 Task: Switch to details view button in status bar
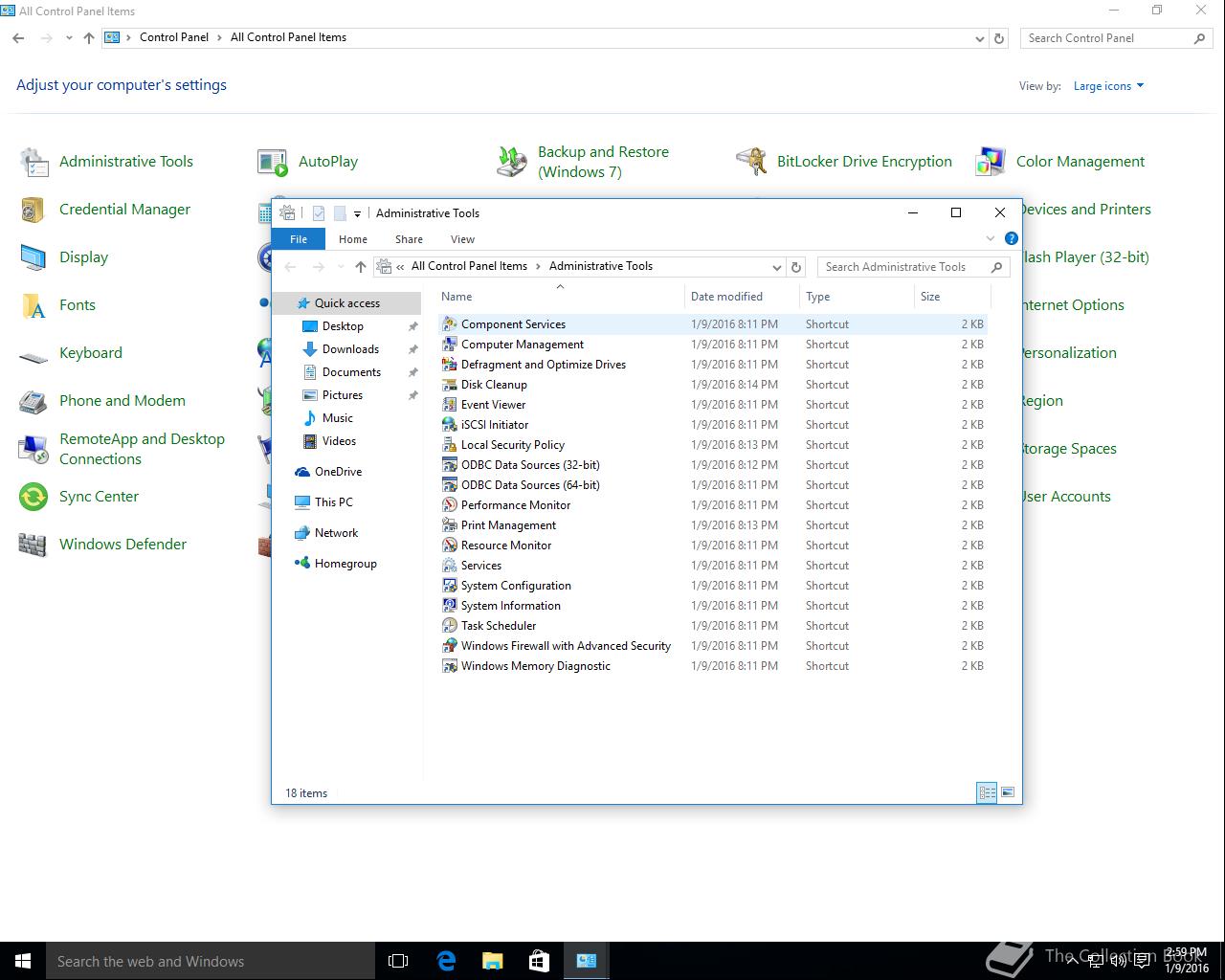click(x=987, y=792)
